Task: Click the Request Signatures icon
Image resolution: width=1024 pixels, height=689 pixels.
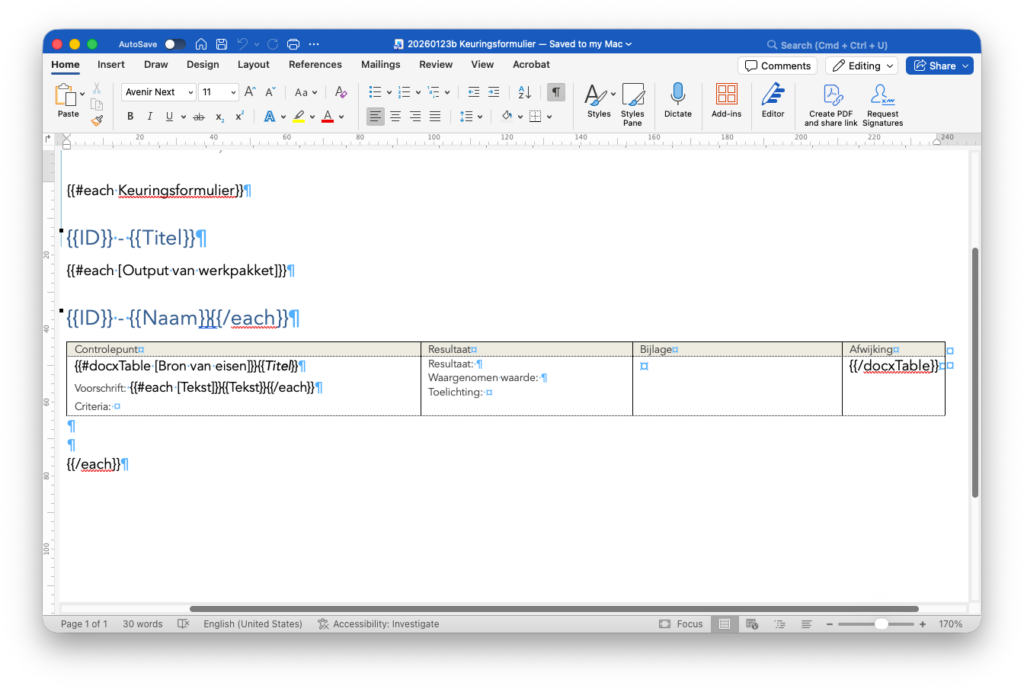Action: [x=882, y=95]
